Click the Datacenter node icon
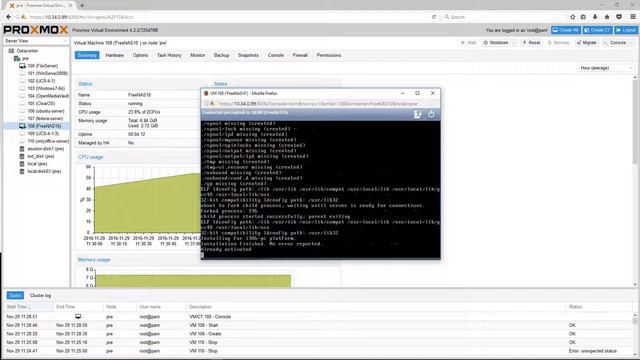 click(x=11, y=51)
